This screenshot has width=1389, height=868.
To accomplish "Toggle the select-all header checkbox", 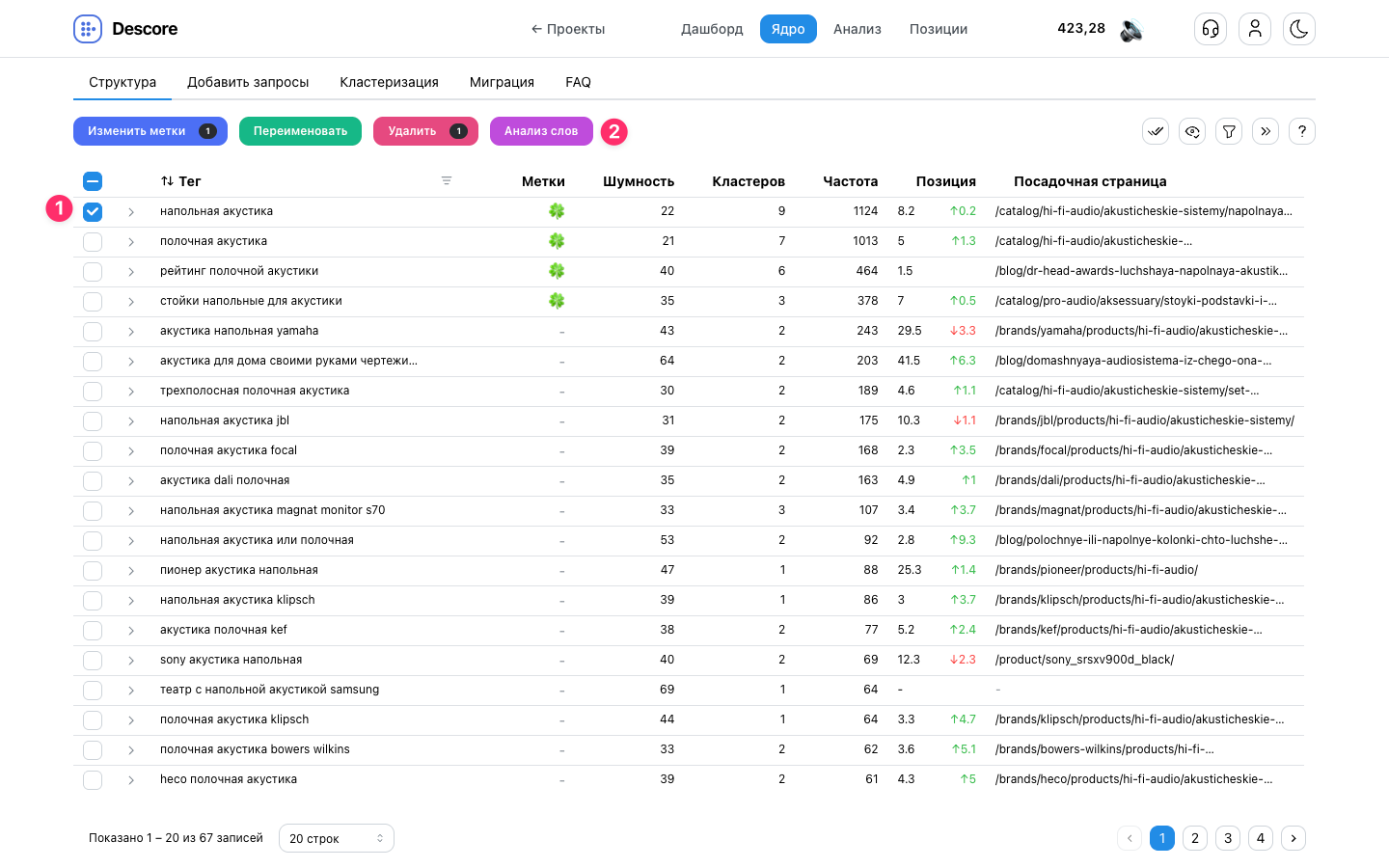I will pyautogui.click(x=93, y=181).
